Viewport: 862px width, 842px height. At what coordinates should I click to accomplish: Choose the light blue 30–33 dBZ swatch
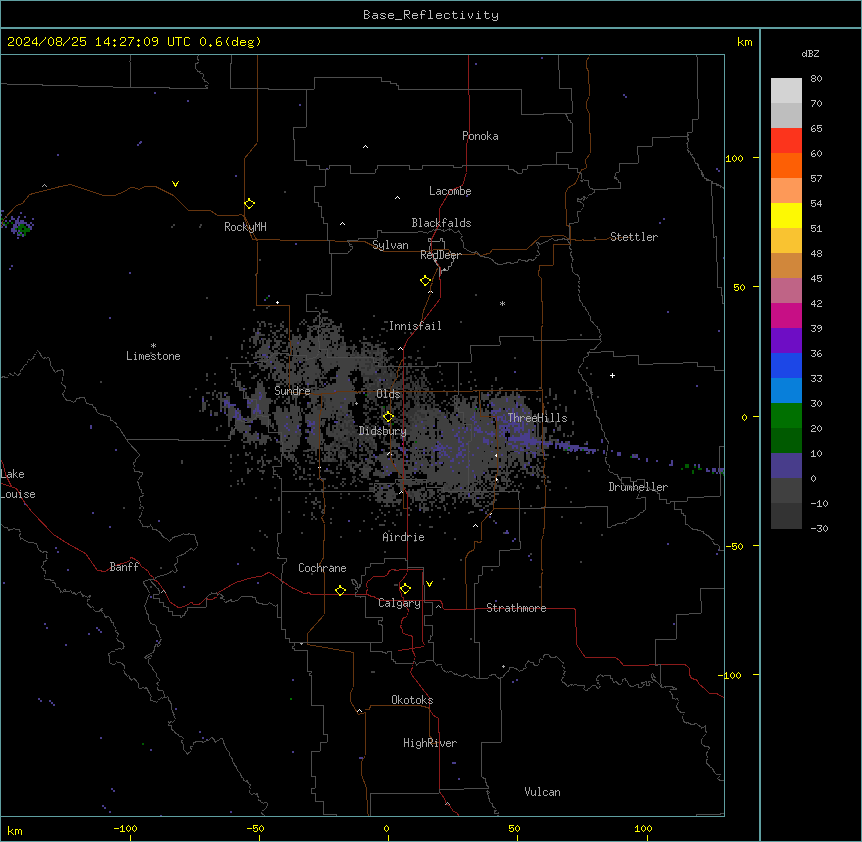[786, 390]
